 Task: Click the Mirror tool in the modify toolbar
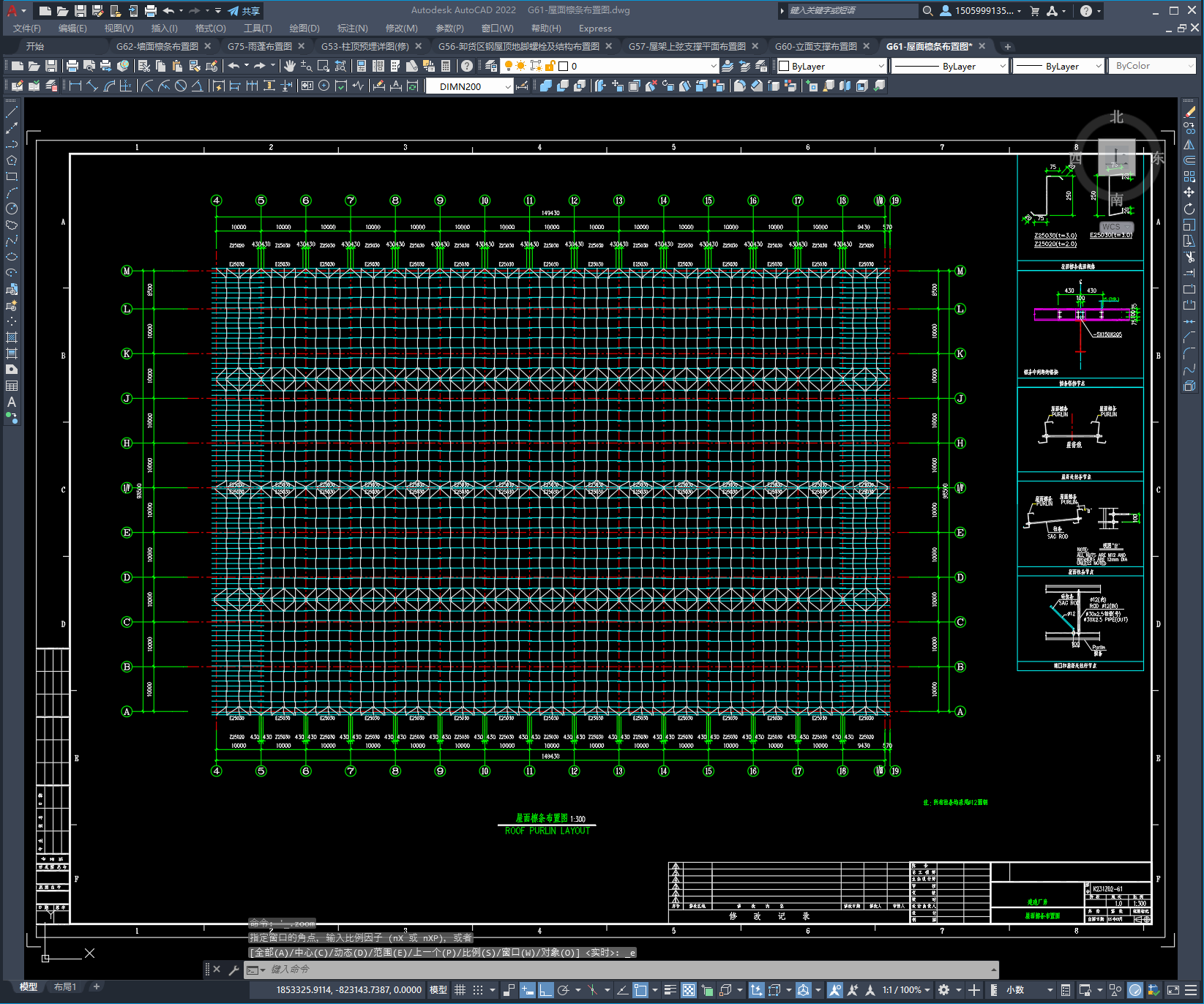tap(1189, 144)
